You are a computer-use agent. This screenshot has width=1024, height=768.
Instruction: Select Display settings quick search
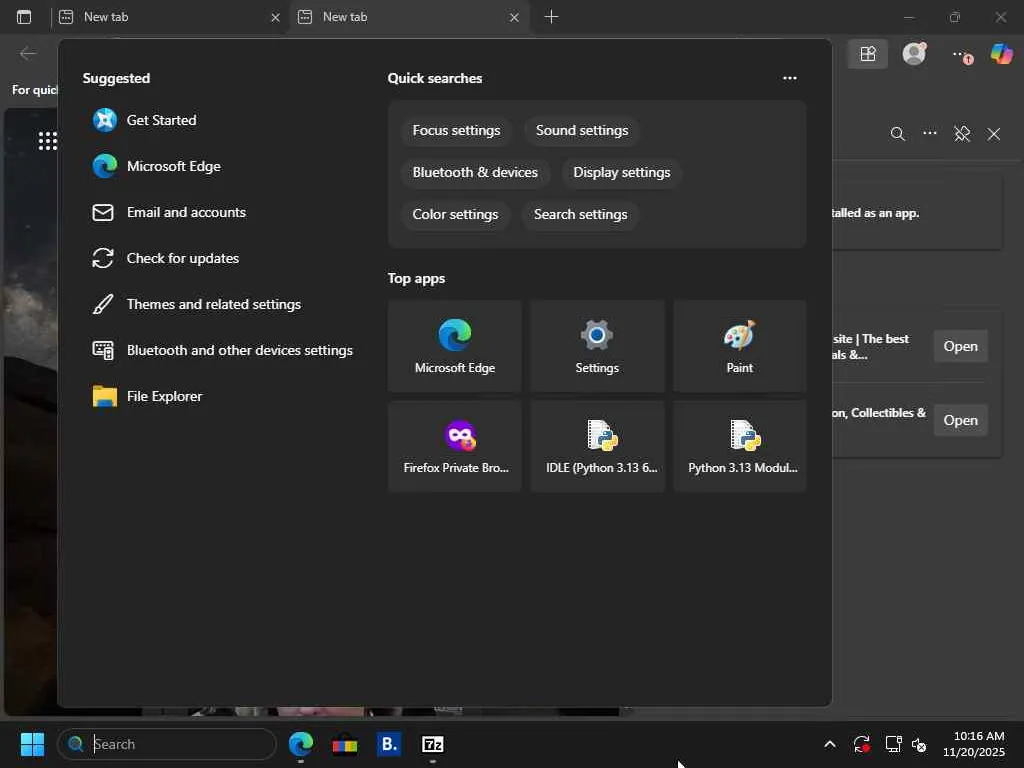[622, 172]
